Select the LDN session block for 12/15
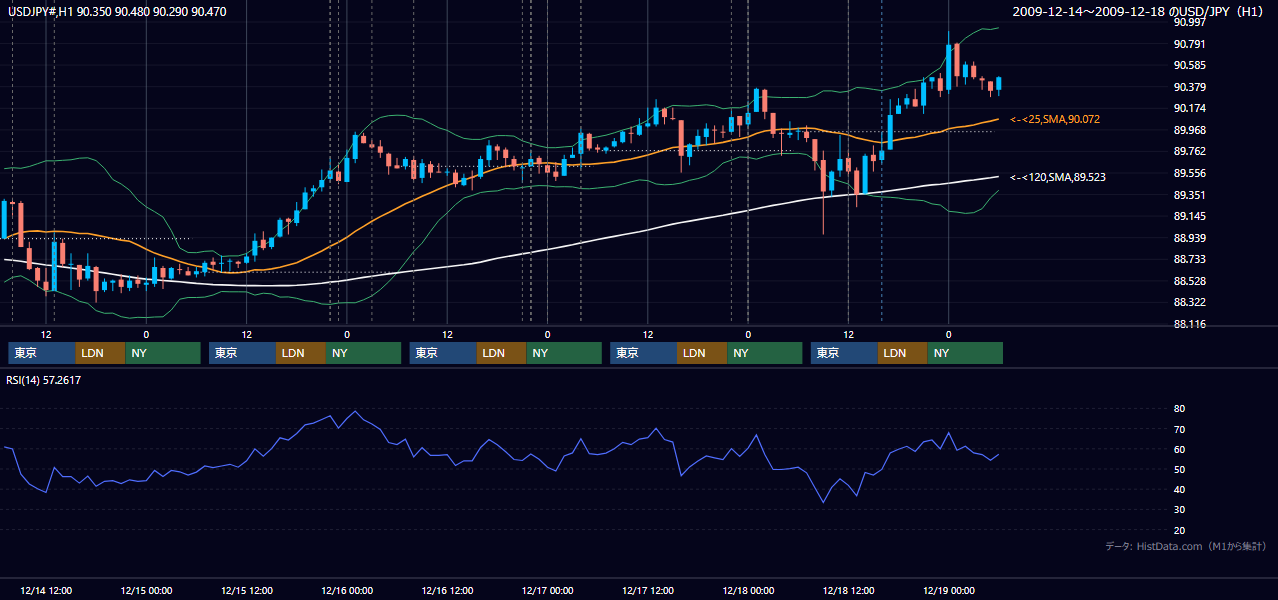1278x600 pixels. point(301,353)
